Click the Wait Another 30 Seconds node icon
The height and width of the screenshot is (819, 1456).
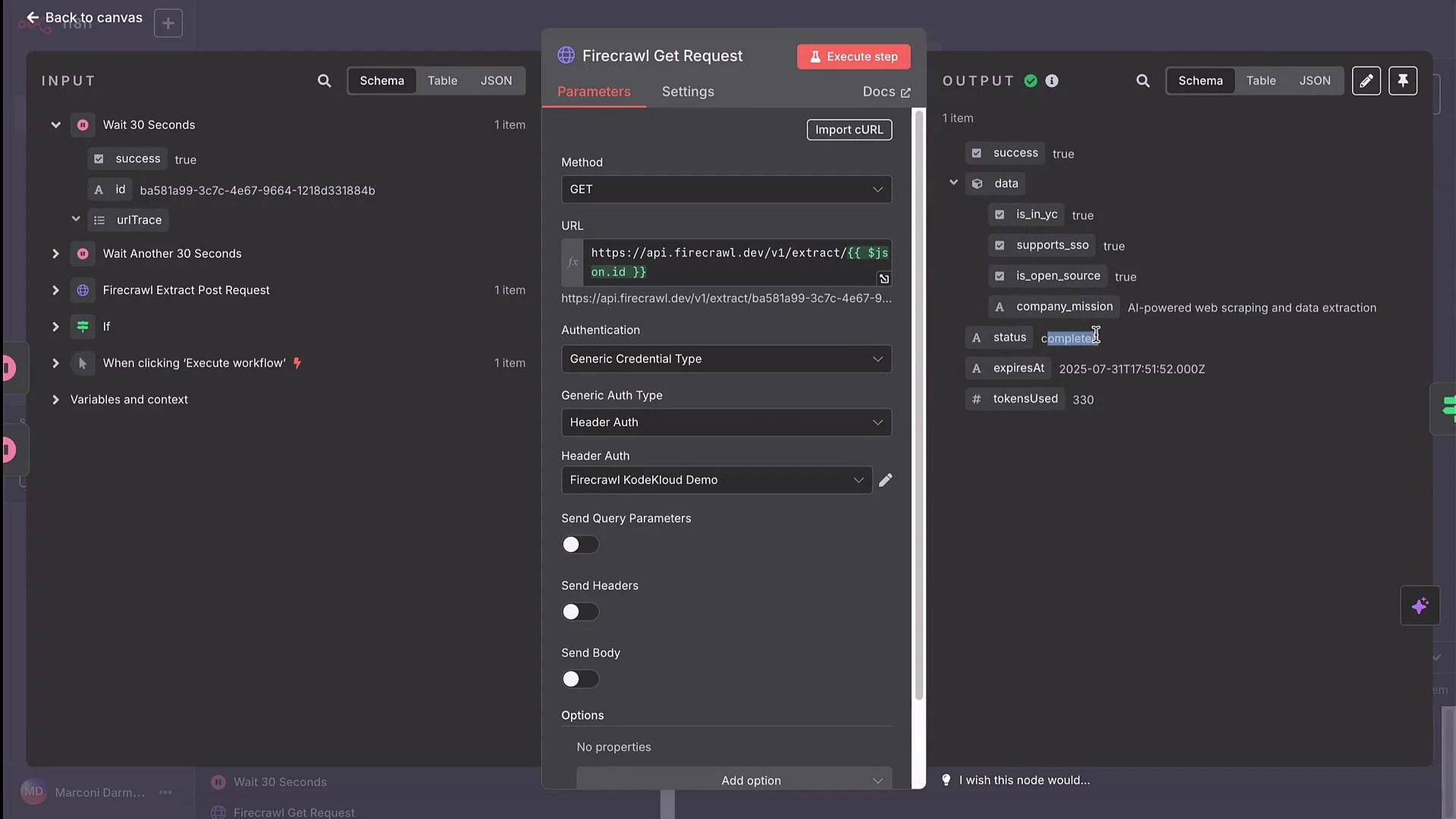pyautogui.click(x=83, y=254)
